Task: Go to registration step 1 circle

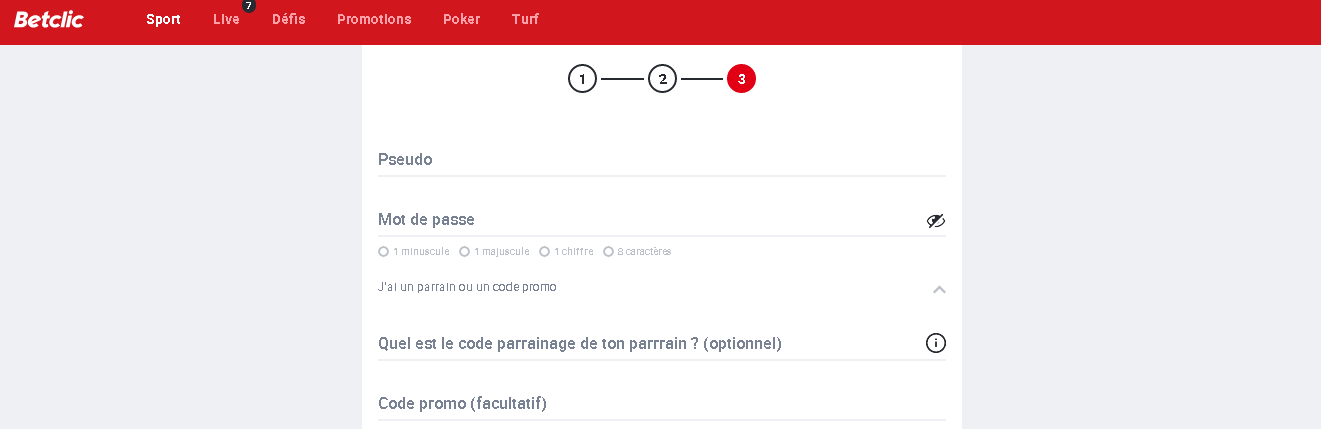Action: (x=582, y=79)
